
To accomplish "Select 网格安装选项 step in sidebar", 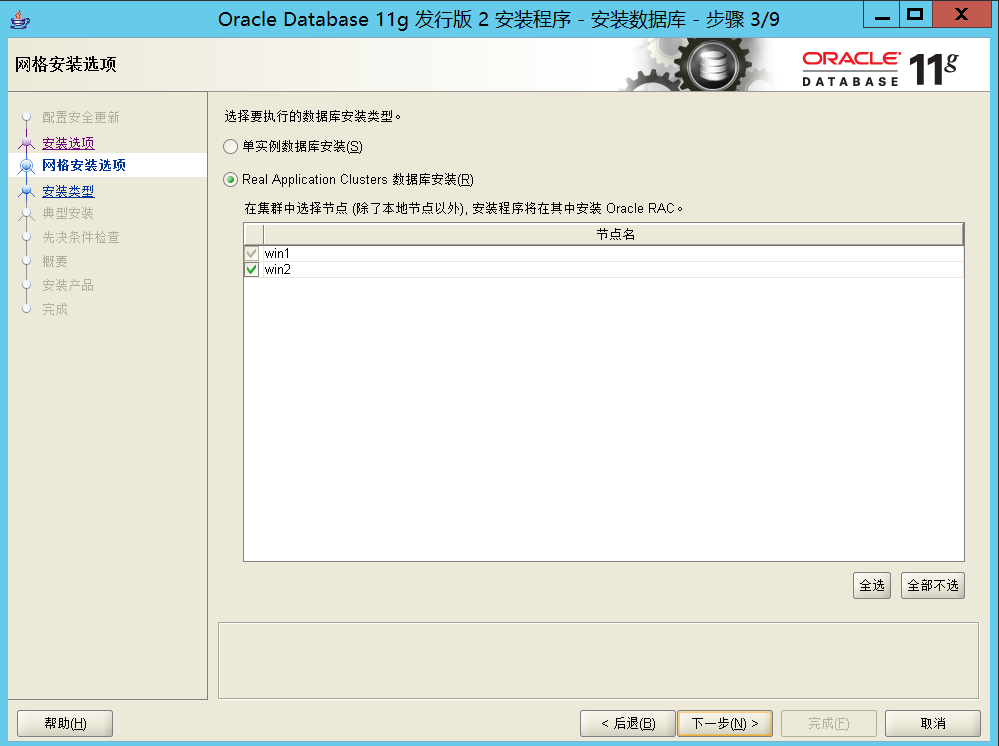I will [84, 165].
